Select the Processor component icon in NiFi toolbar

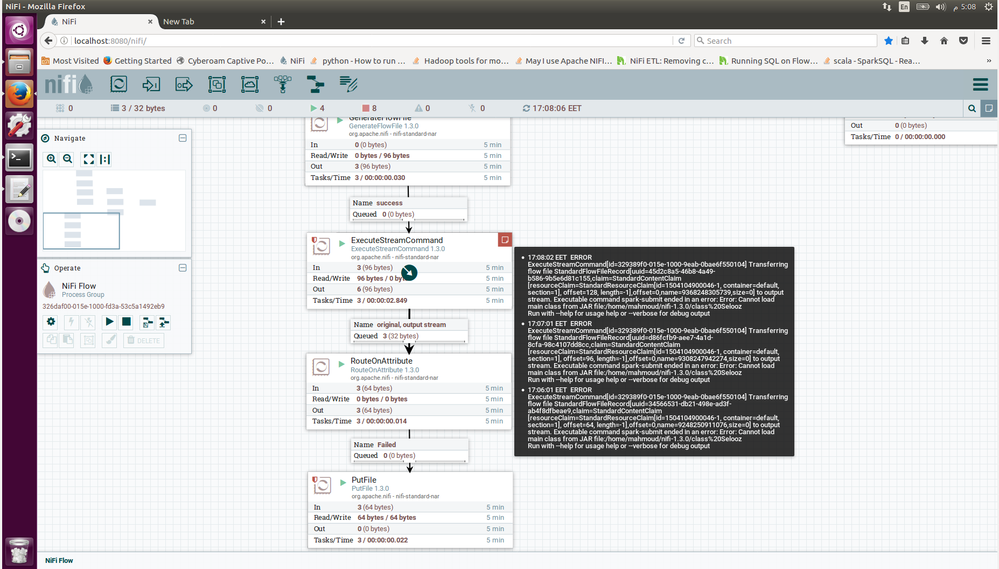click(x=118, y=84)
